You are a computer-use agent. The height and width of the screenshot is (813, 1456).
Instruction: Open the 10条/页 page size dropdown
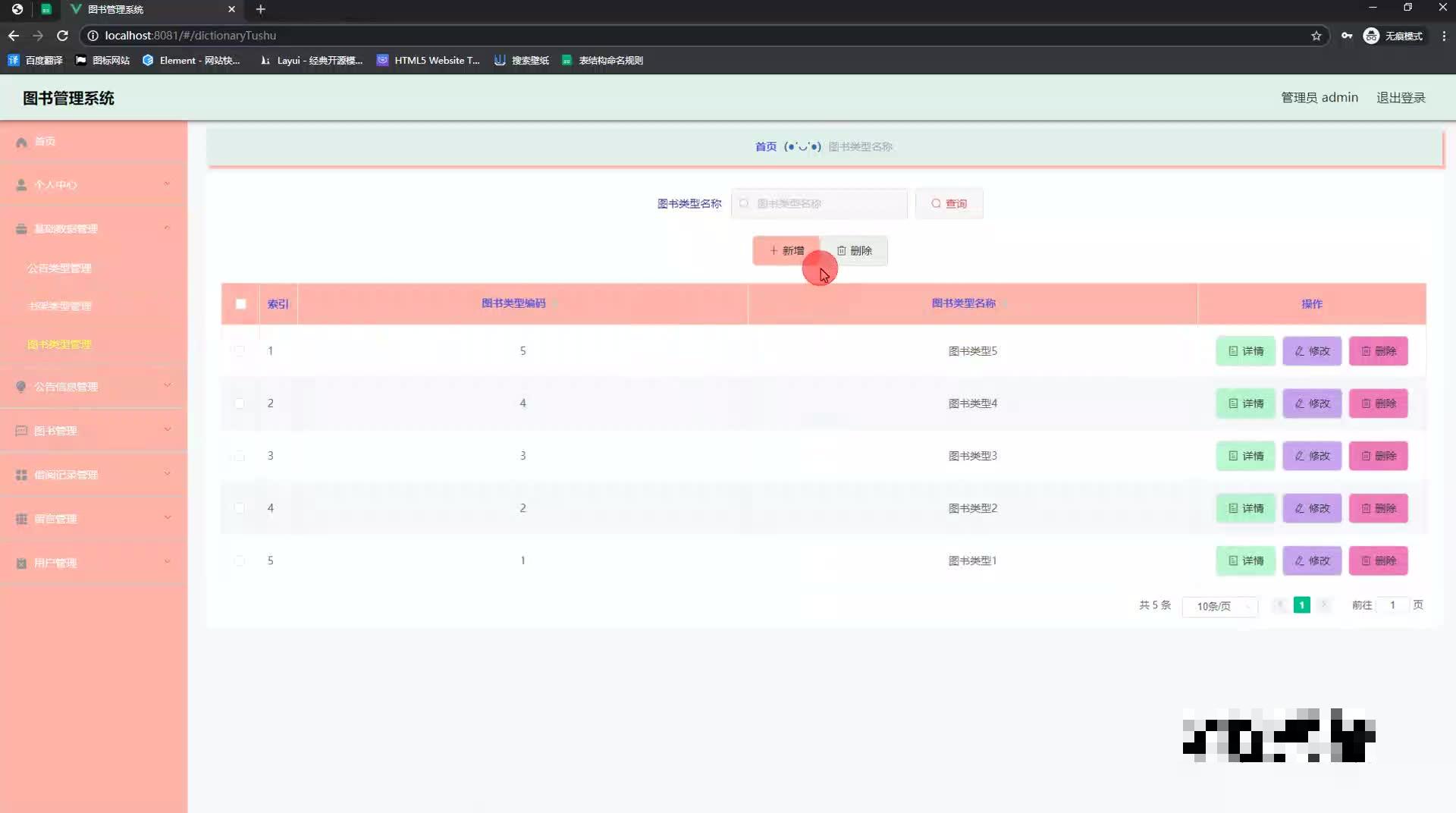[x=1219, y=607]
